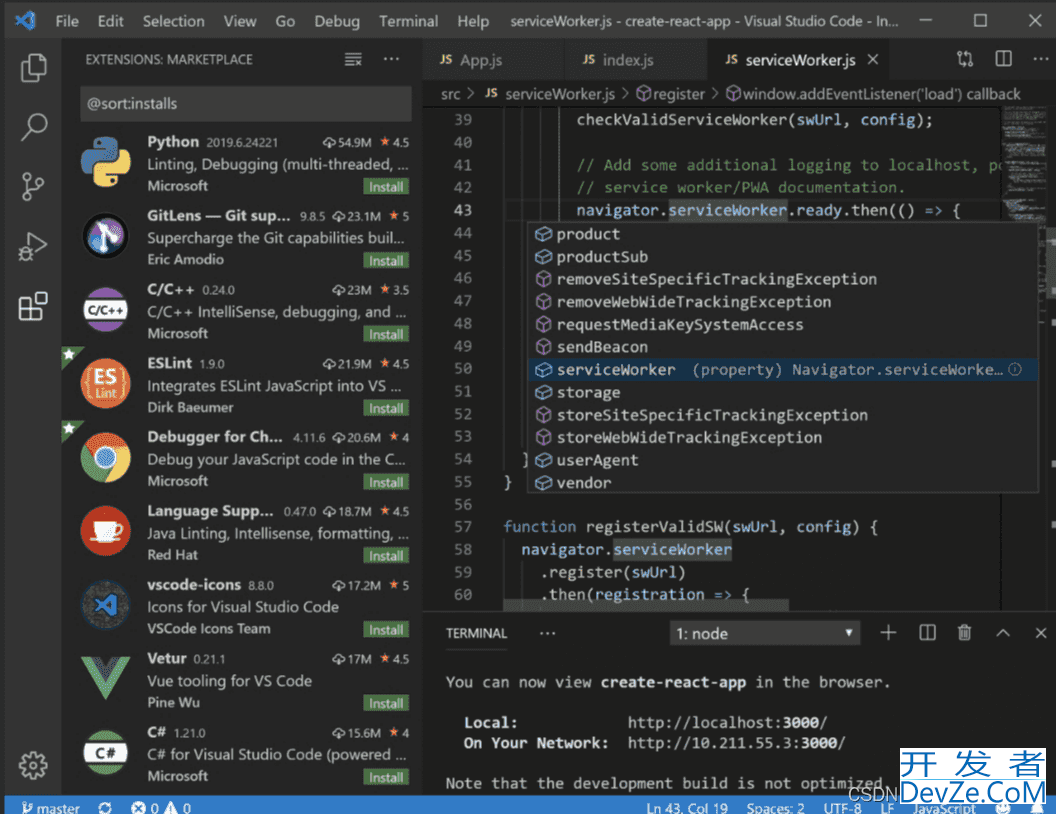Install the Debugger for Chrome extension
This screenshot has height=814, width=1056.
[x=386, y=482]
